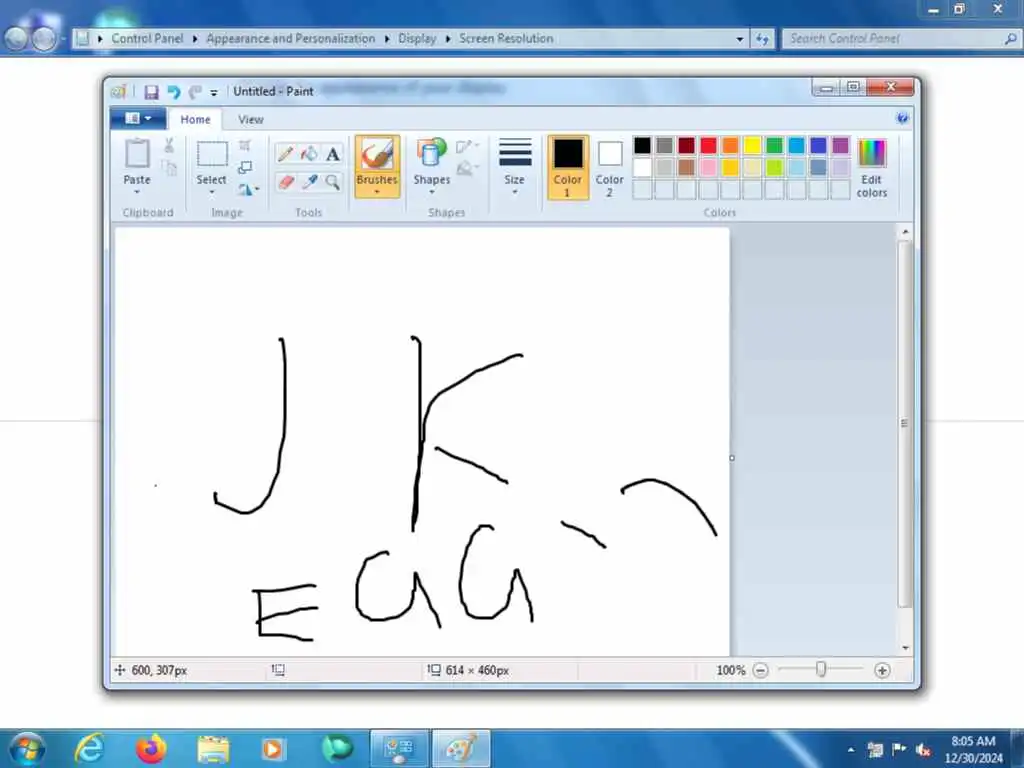Click zoom in plus button
Viewport: 1024px width, 768px height.
click(x=882, y=670)
